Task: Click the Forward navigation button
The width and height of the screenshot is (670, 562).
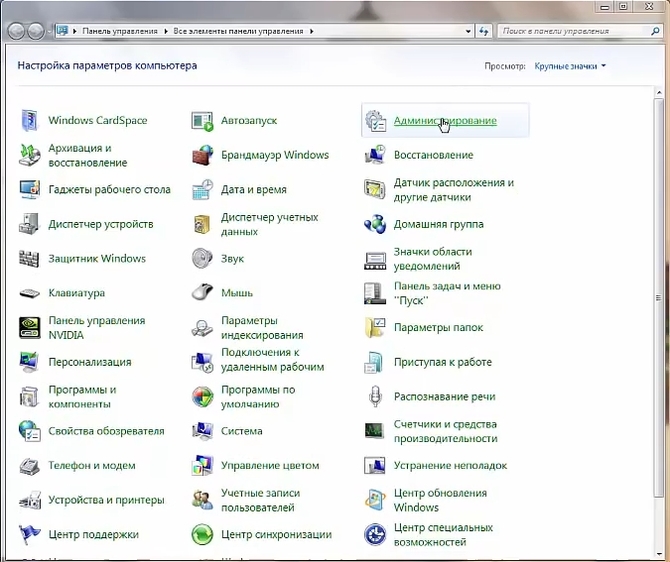Action: [x=36, y=31]
